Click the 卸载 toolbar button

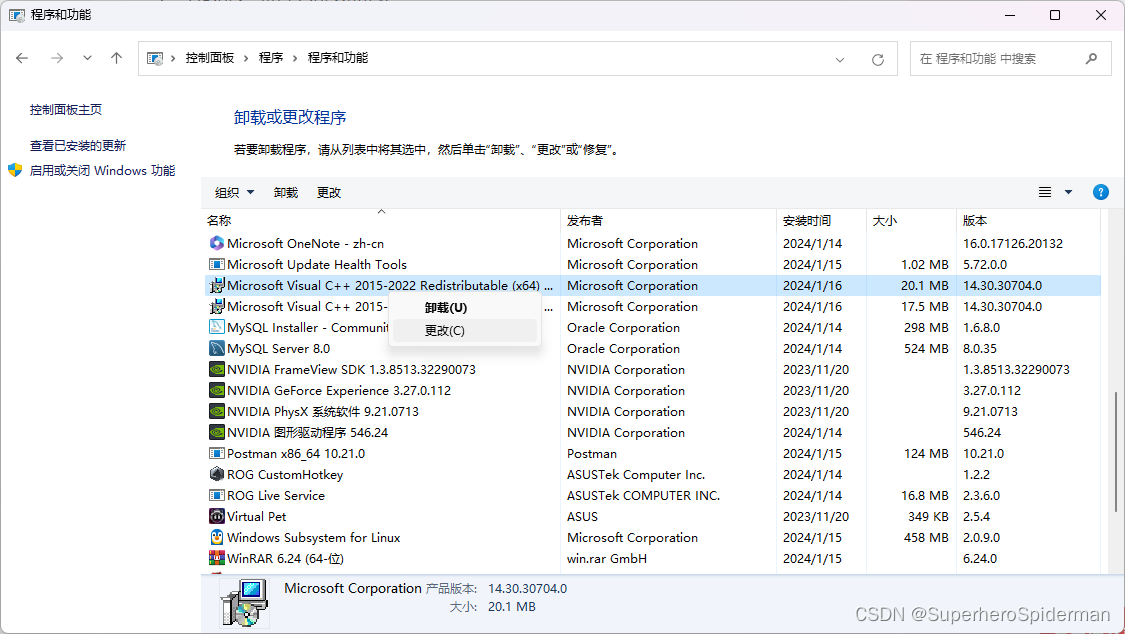coord(286,192)
